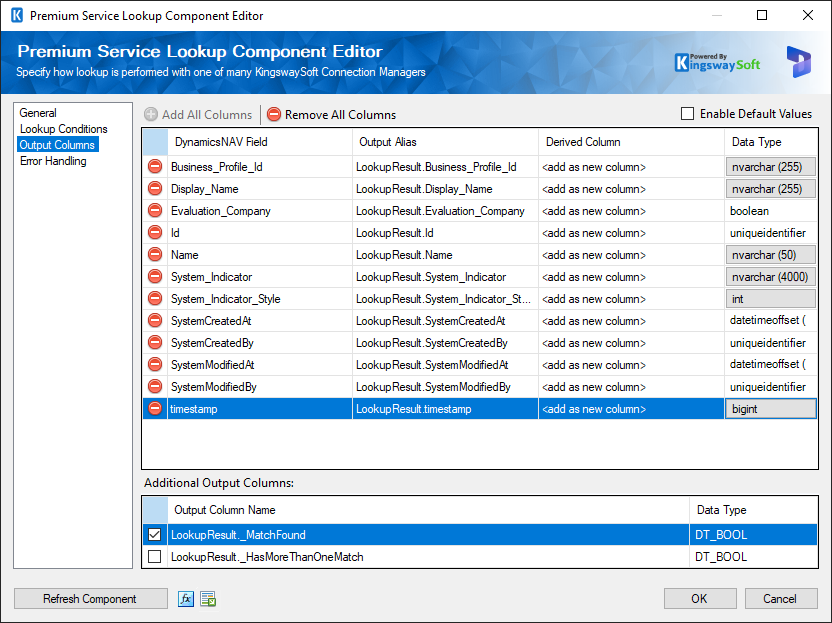The width and height of the screenshot is (832, 623).
Task: Click the Derived Column header
Action: point(631,142)
